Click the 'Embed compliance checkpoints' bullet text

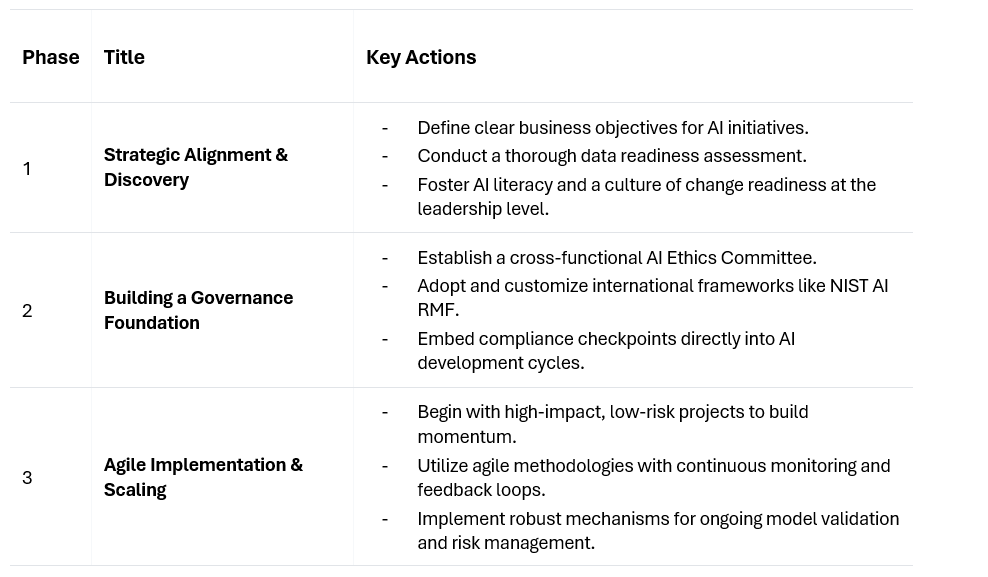click(x=605, y=339)
